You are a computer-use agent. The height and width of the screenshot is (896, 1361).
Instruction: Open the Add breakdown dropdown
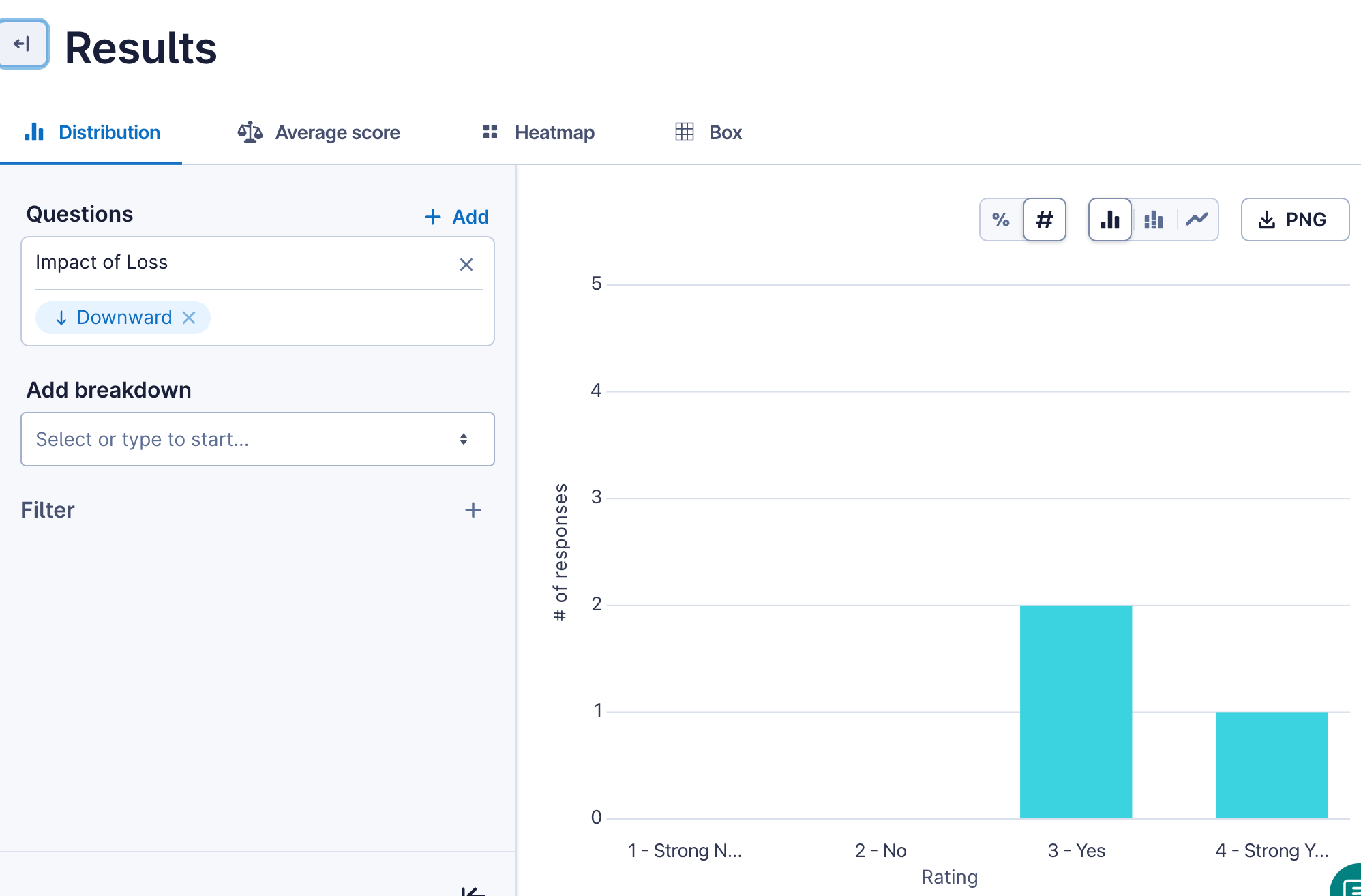(x=245, y=439)
